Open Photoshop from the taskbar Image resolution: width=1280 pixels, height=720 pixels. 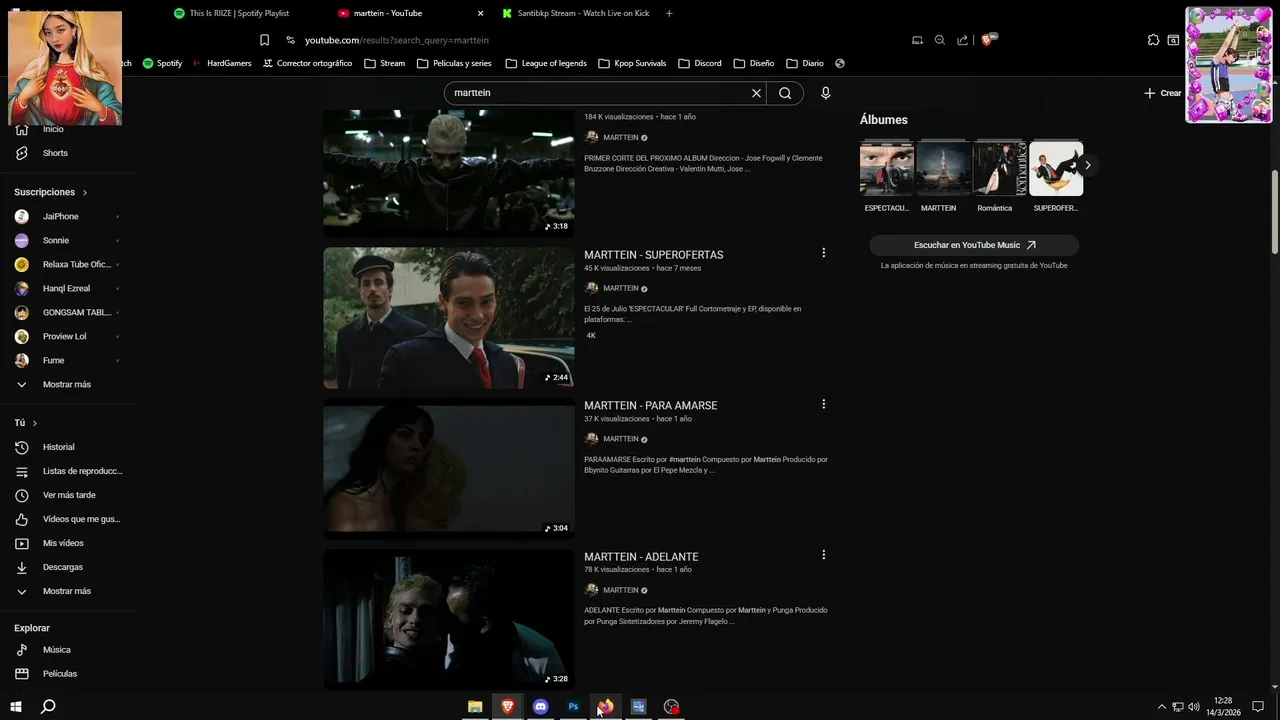tap(573, 707)
